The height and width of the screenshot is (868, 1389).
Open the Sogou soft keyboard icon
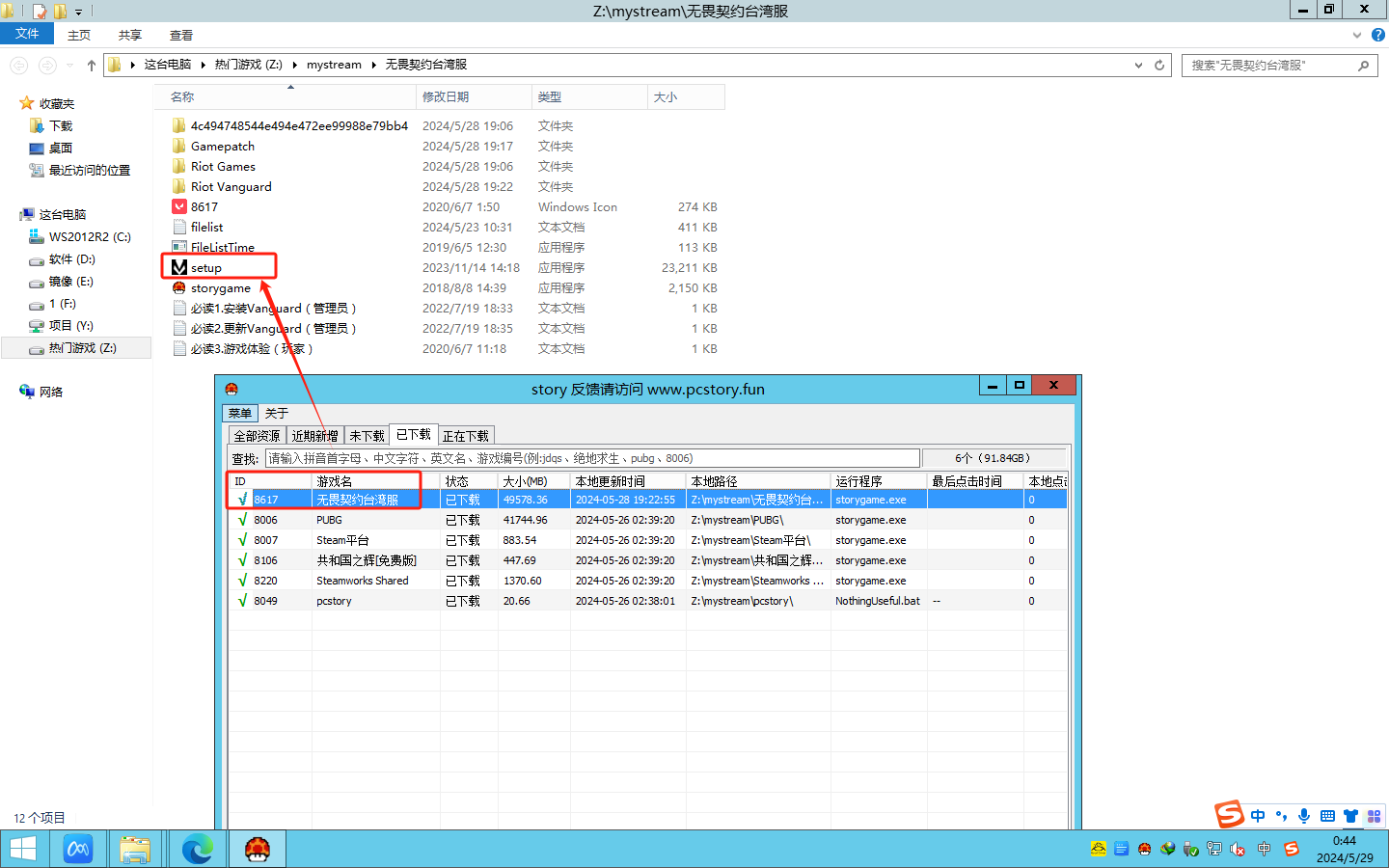(x=1327, y=816)
